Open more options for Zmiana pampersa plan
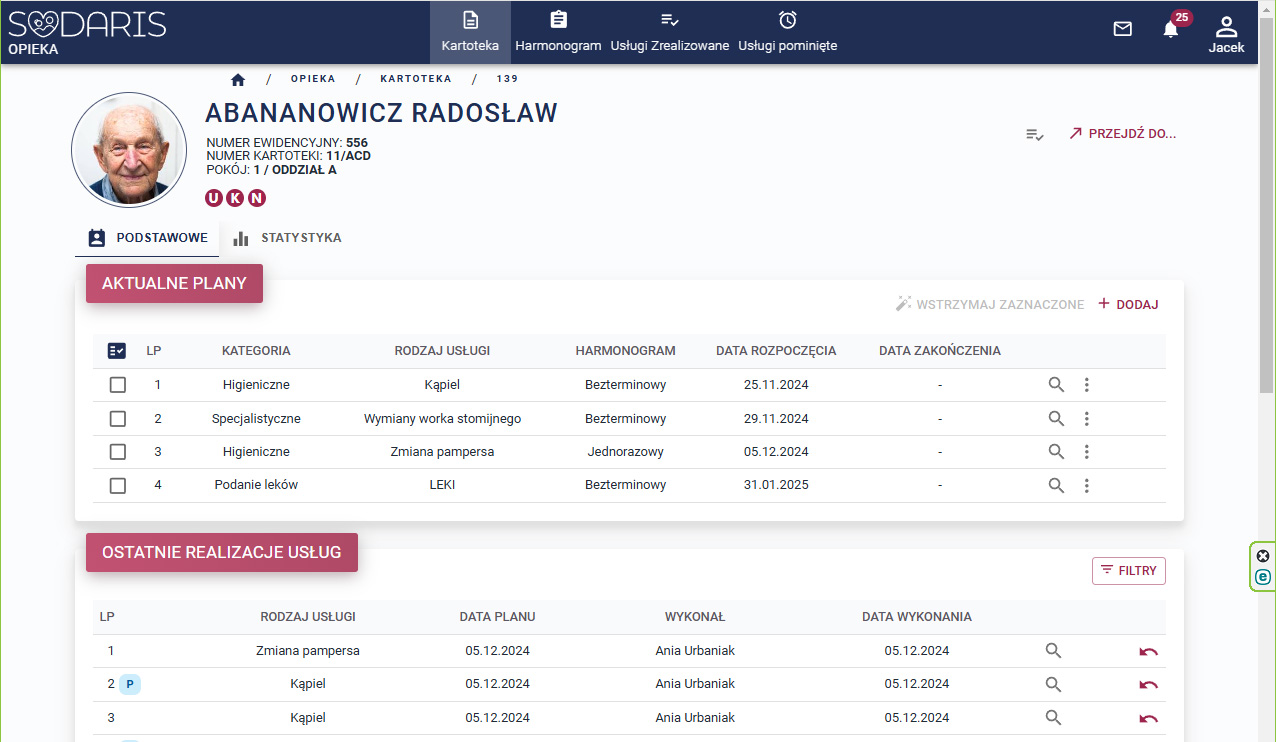The image size is (1276, 742). tap(1087, 452)
